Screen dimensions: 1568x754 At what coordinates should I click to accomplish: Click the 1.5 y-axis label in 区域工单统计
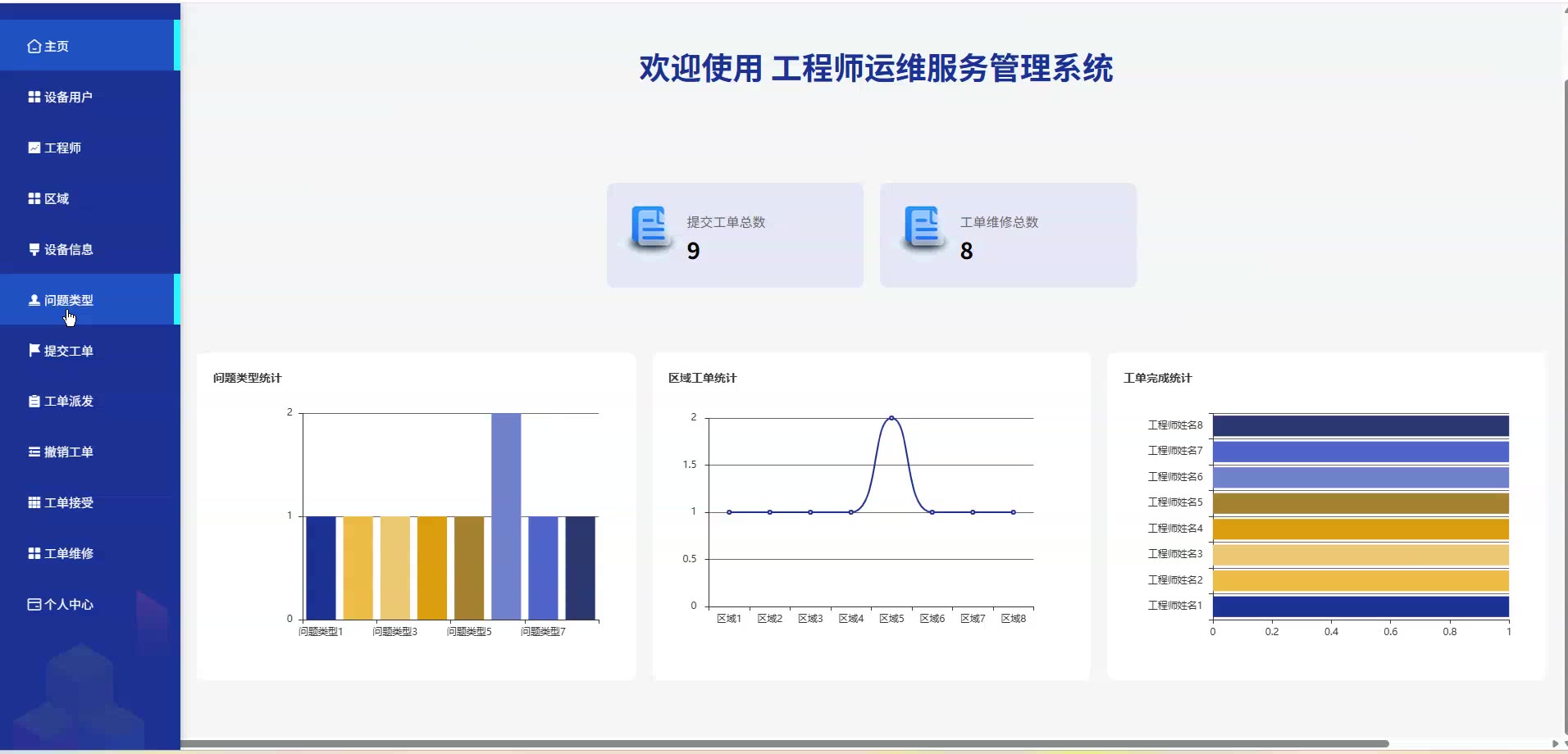pos(690,465)
